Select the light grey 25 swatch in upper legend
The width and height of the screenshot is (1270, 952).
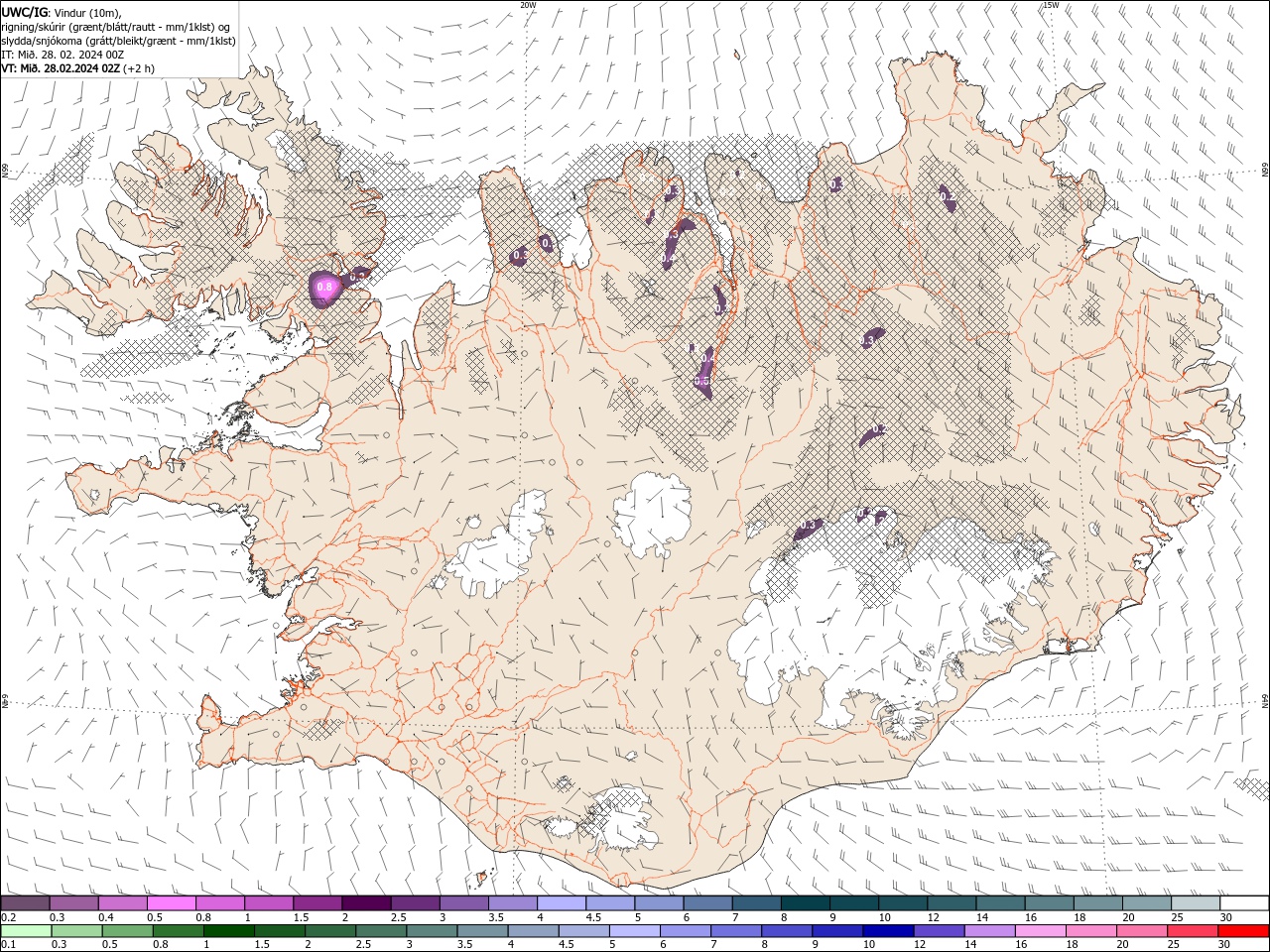point(1197,903)
